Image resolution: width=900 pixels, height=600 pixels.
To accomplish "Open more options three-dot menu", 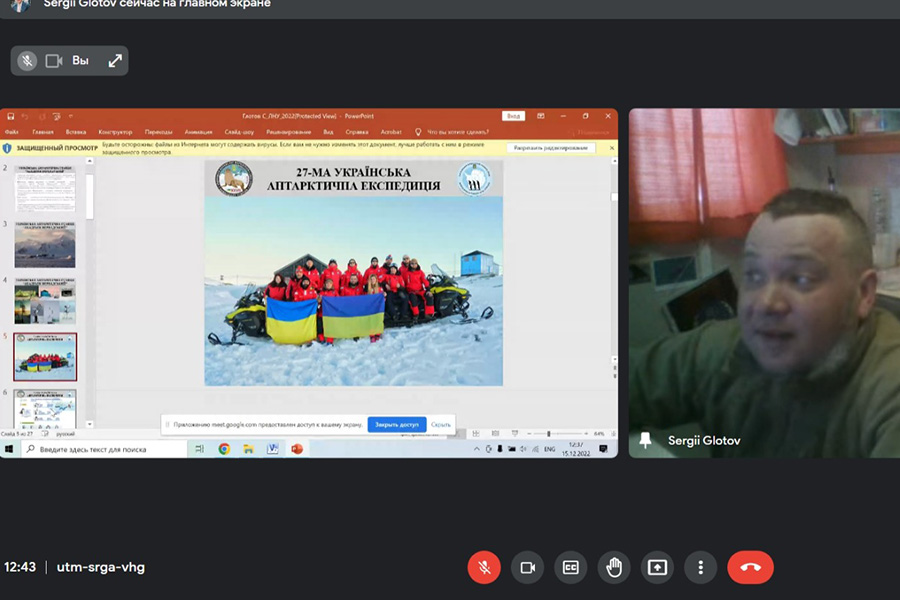I will (x=700, y=567).
